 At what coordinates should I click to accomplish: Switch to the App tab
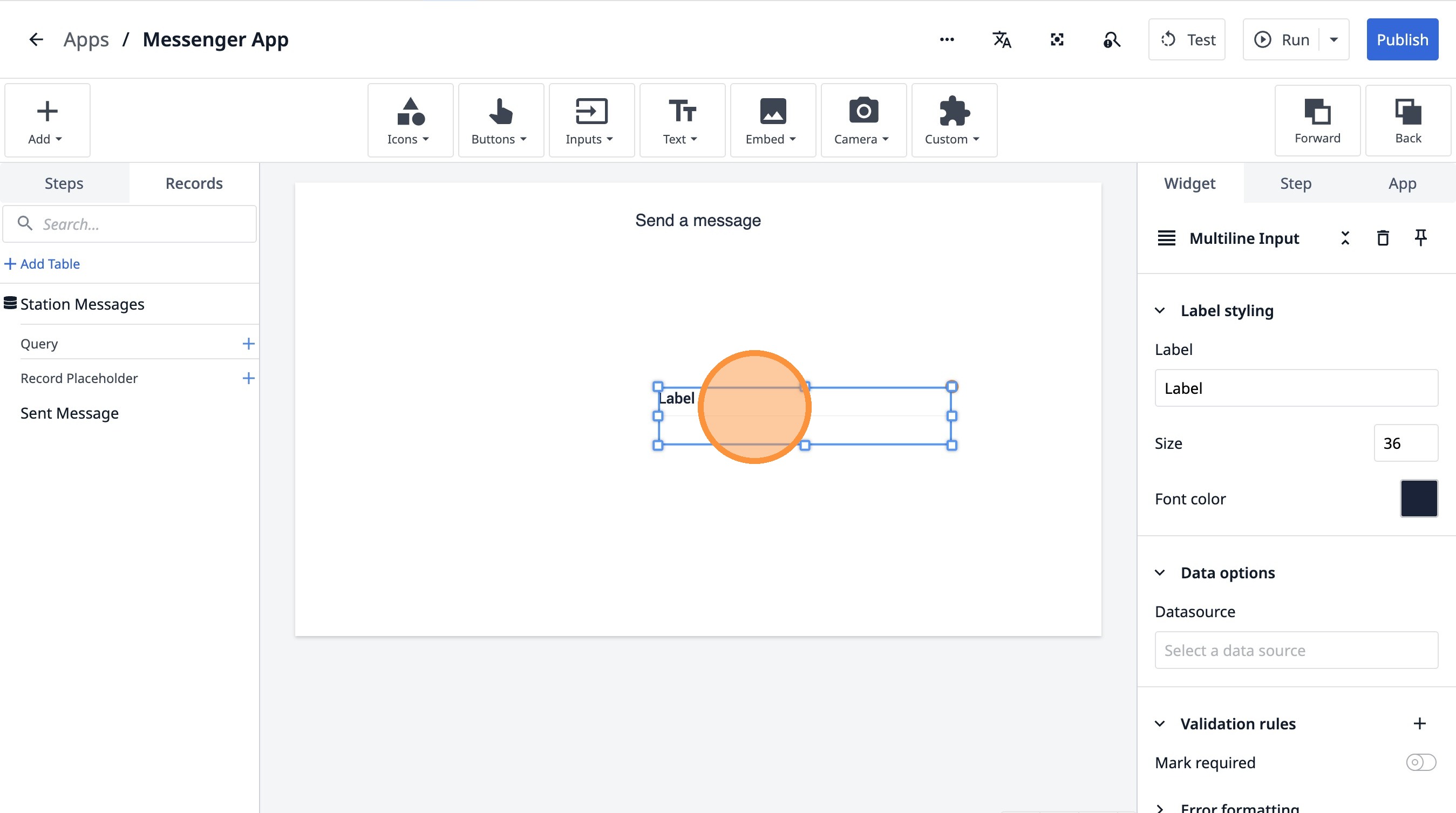tap(1401, 183)
